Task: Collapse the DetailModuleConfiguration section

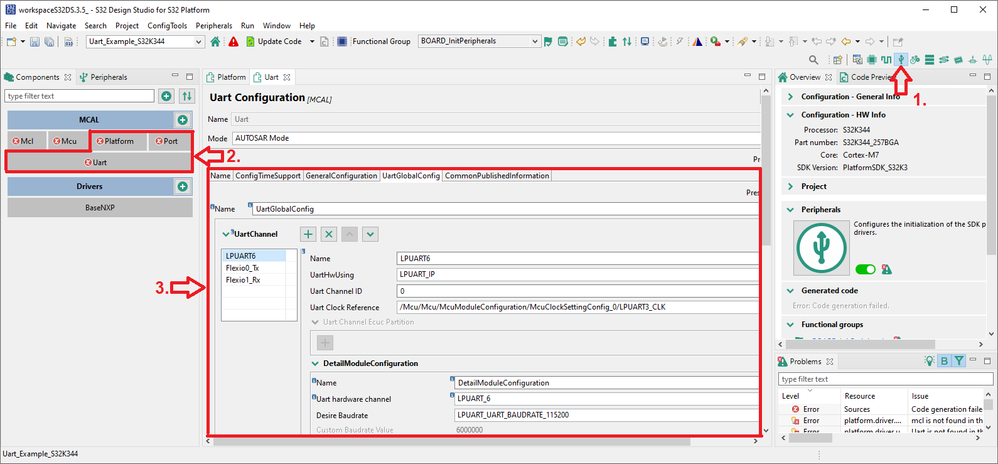Action: click(x=315, y=363)
